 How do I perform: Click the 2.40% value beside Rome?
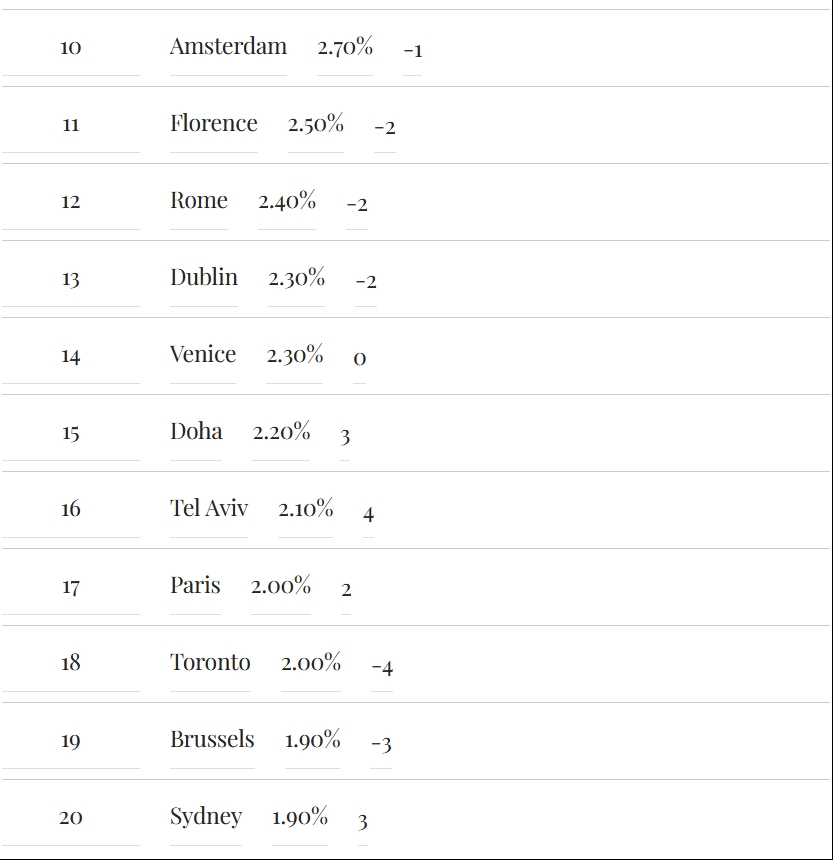tap(287, 200)
